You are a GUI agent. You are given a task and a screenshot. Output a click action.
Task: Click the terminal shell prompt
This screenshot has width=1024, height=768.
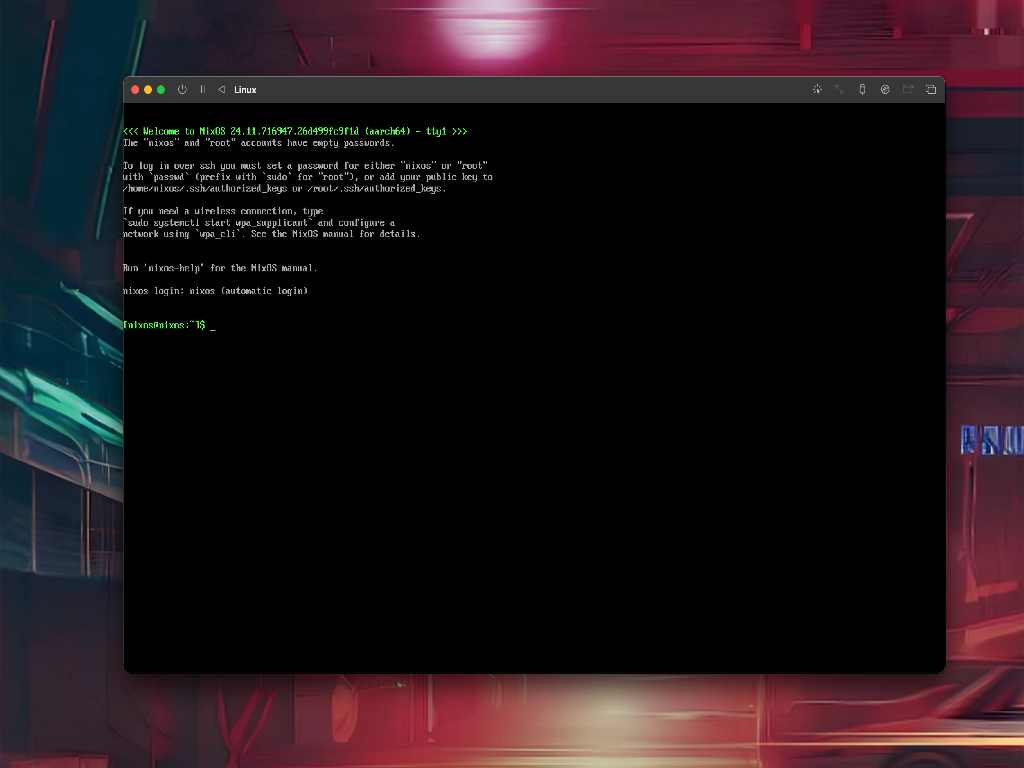point(167,324)
